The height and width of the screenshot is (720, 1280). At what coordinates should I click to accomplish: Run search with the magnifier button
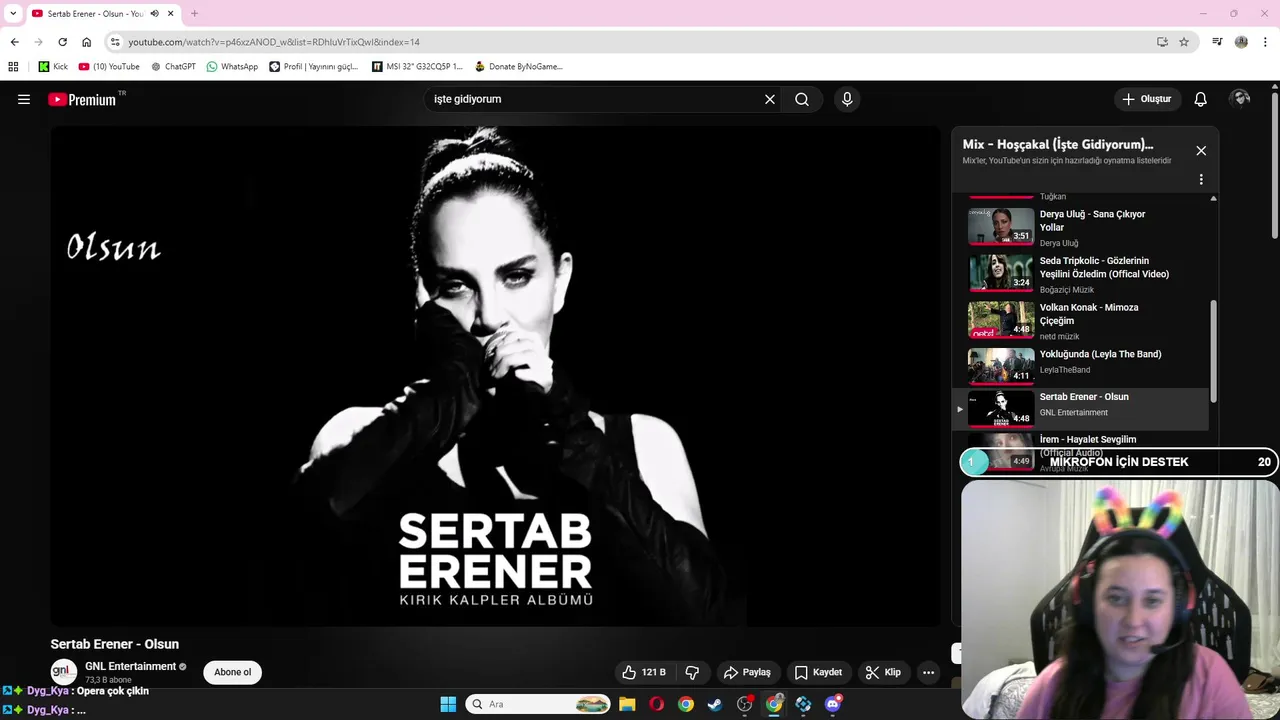click(x=802, y=99)
